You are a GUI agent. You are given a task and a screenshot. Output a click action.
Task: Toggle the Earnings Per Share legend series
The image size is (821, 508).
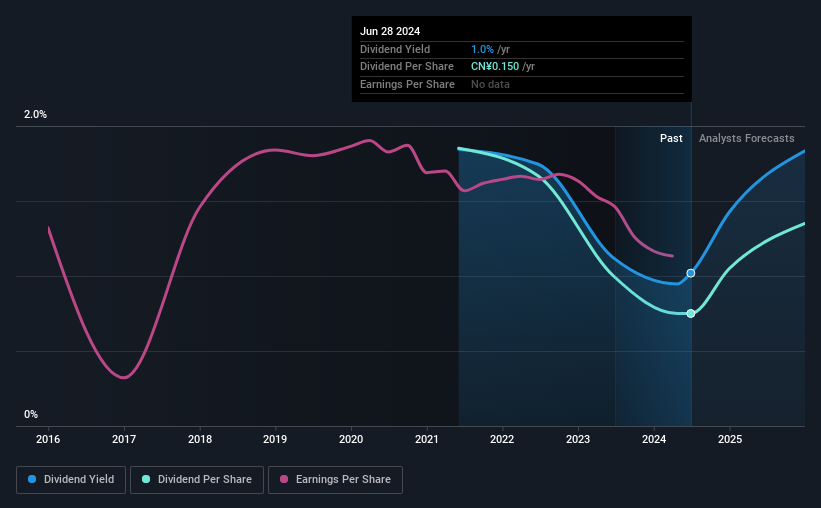(335, 480)
